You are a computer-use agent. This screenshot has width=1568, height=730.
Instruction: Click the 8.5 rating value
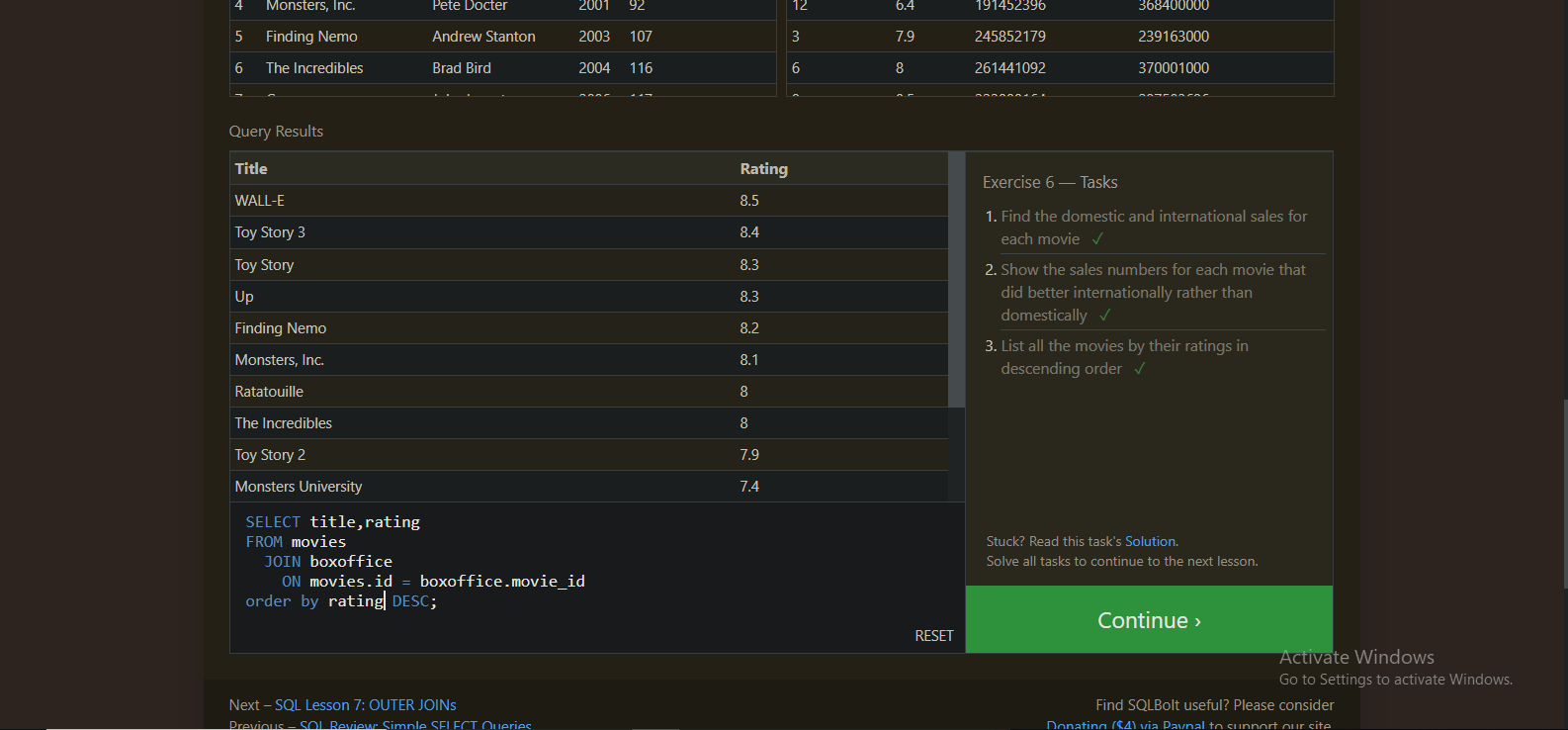point(749,201)
